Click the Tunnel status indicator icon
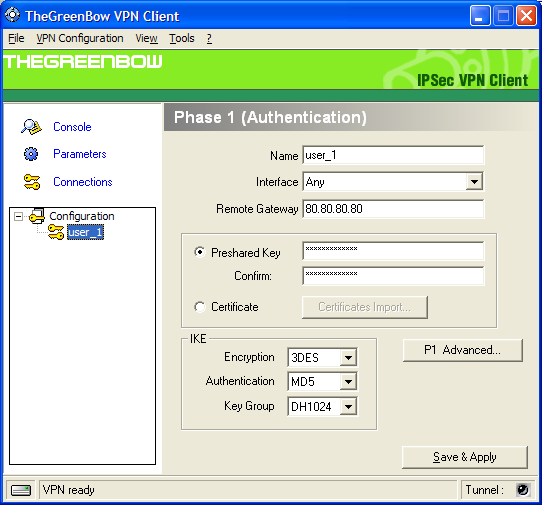Viewport: 542px width, 505px height. [x=522, y=489]
